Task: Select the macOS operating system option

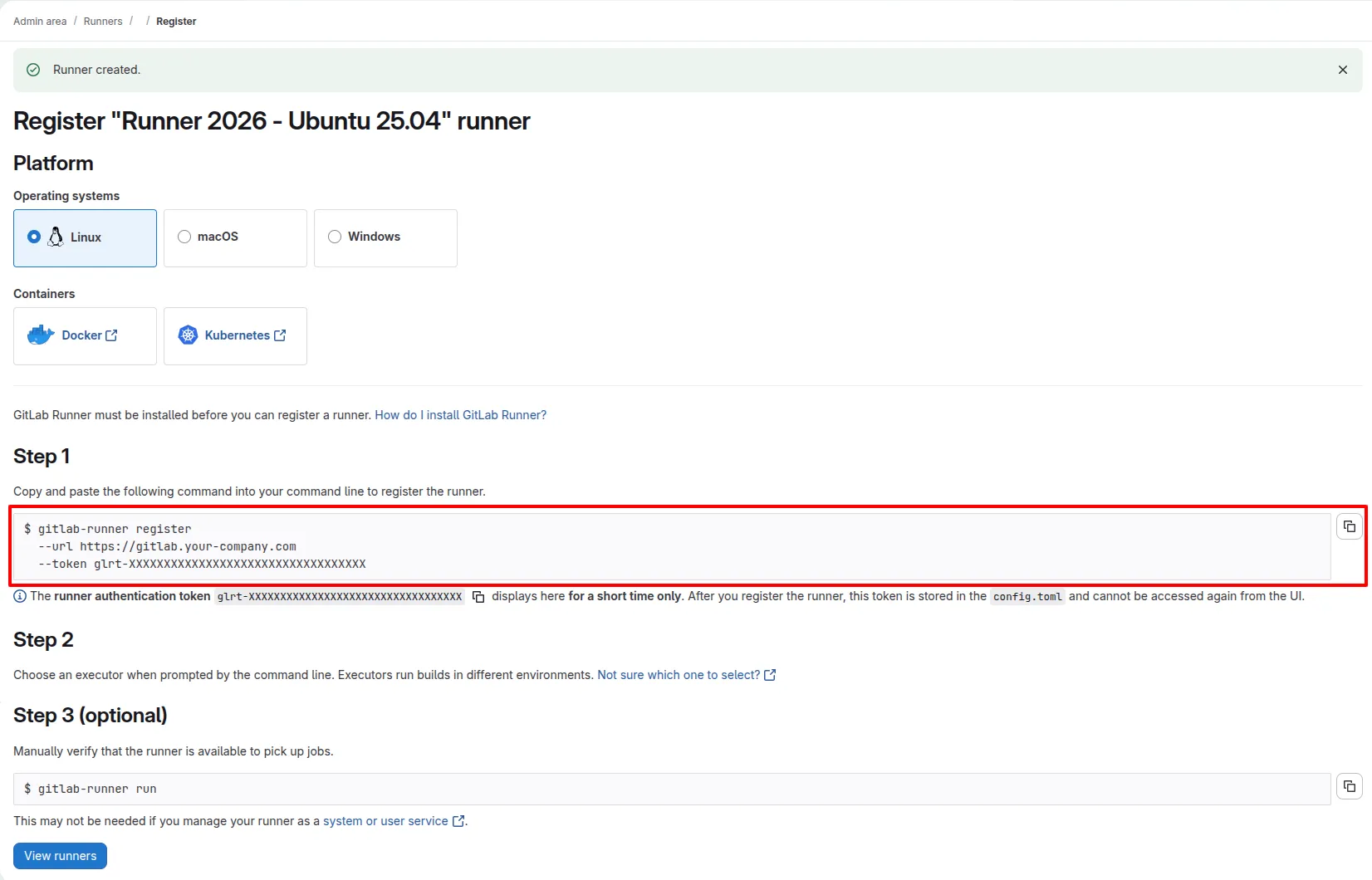Action: pos(235,238)
